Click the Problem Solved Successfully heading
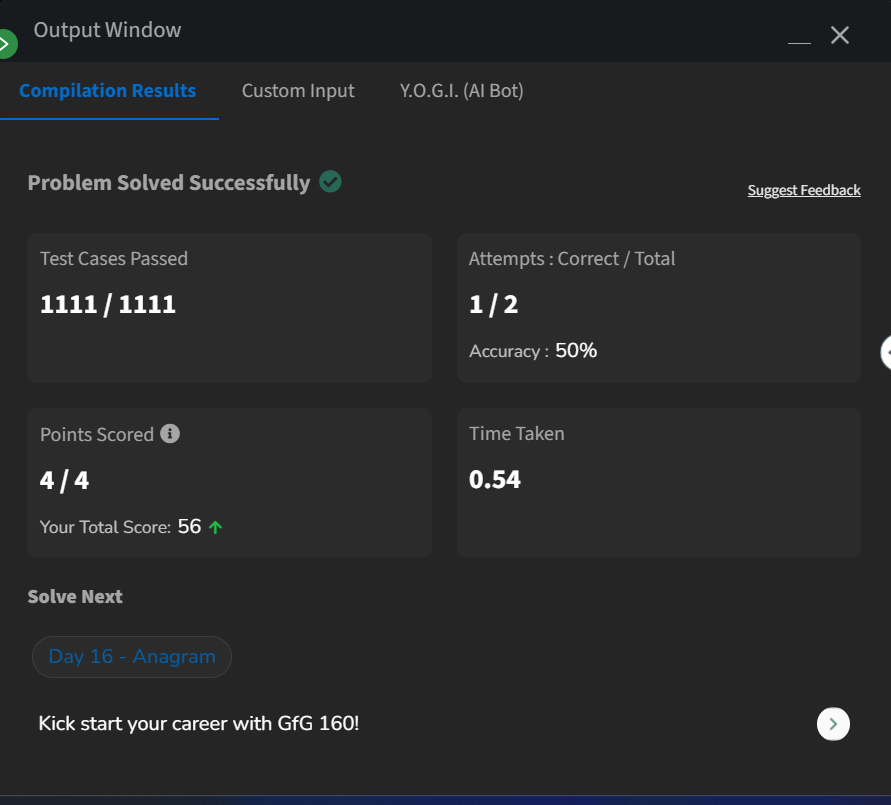This screenshot has width=891, height=805. tap(169, 183)
